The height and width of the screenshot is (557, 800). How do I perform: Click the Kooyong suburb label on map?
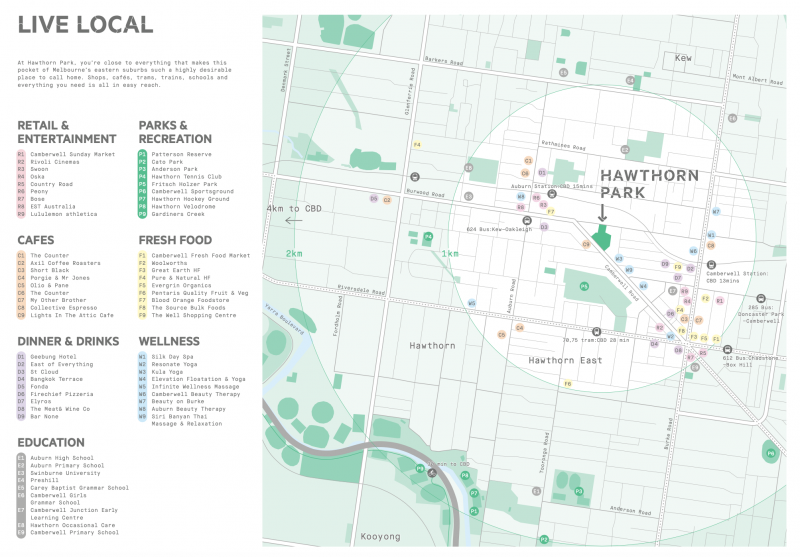point(380,537)
